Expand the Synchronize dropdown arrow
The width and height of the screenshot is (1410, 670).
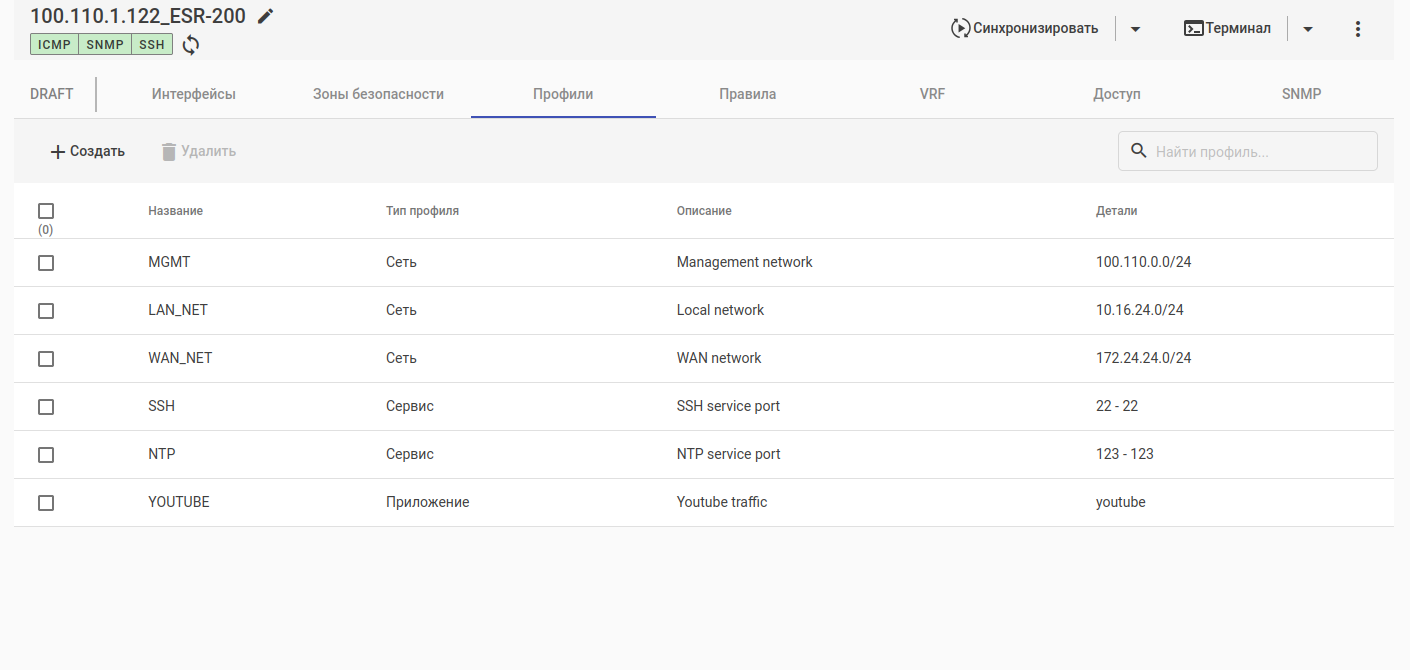point(1135,29)
